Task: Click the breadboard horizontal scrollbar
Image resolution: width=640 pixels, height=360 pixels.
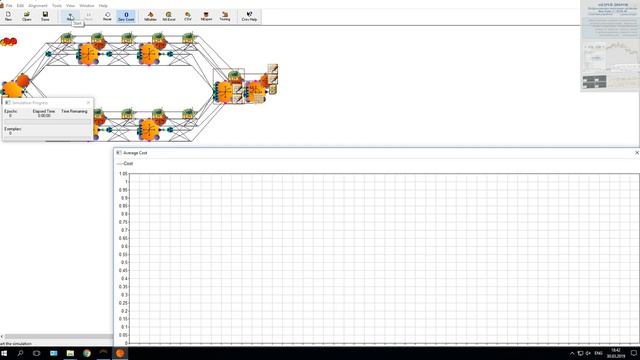Action: 58,337
